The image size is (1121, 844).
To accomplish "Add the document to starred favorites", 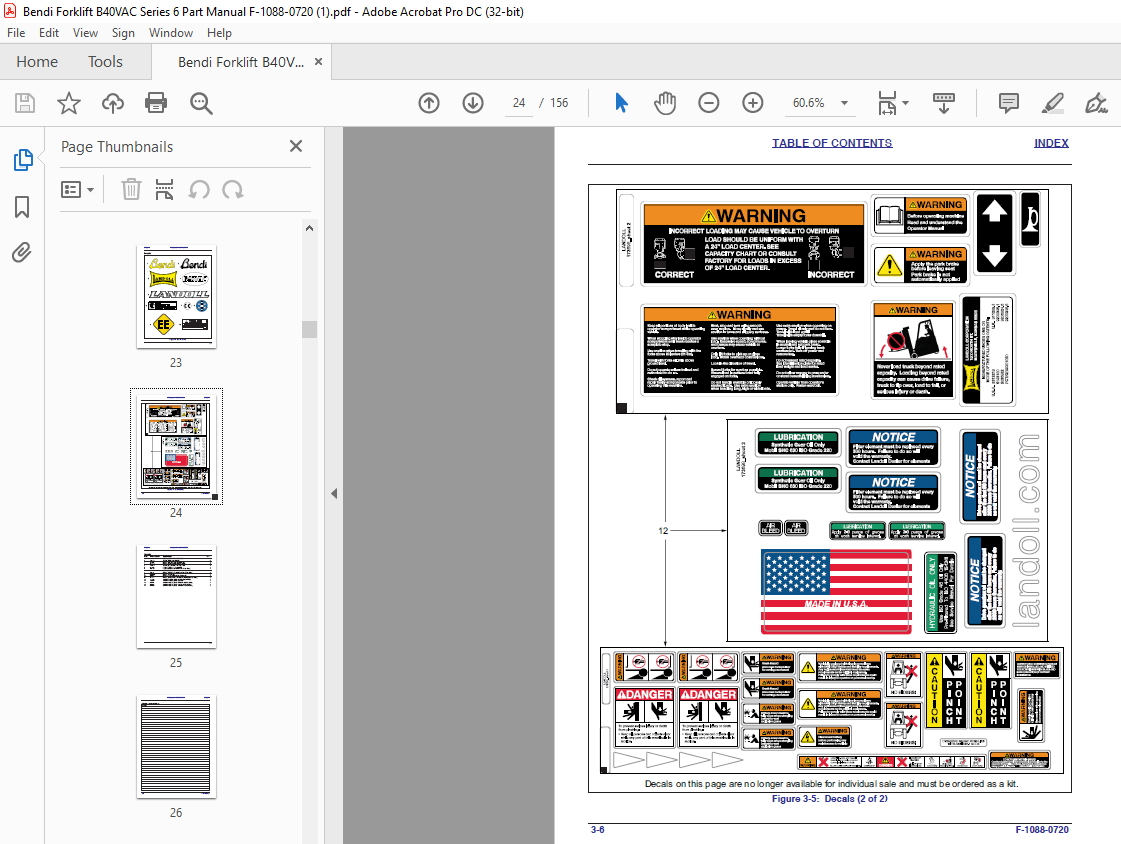I will [69, 103].
